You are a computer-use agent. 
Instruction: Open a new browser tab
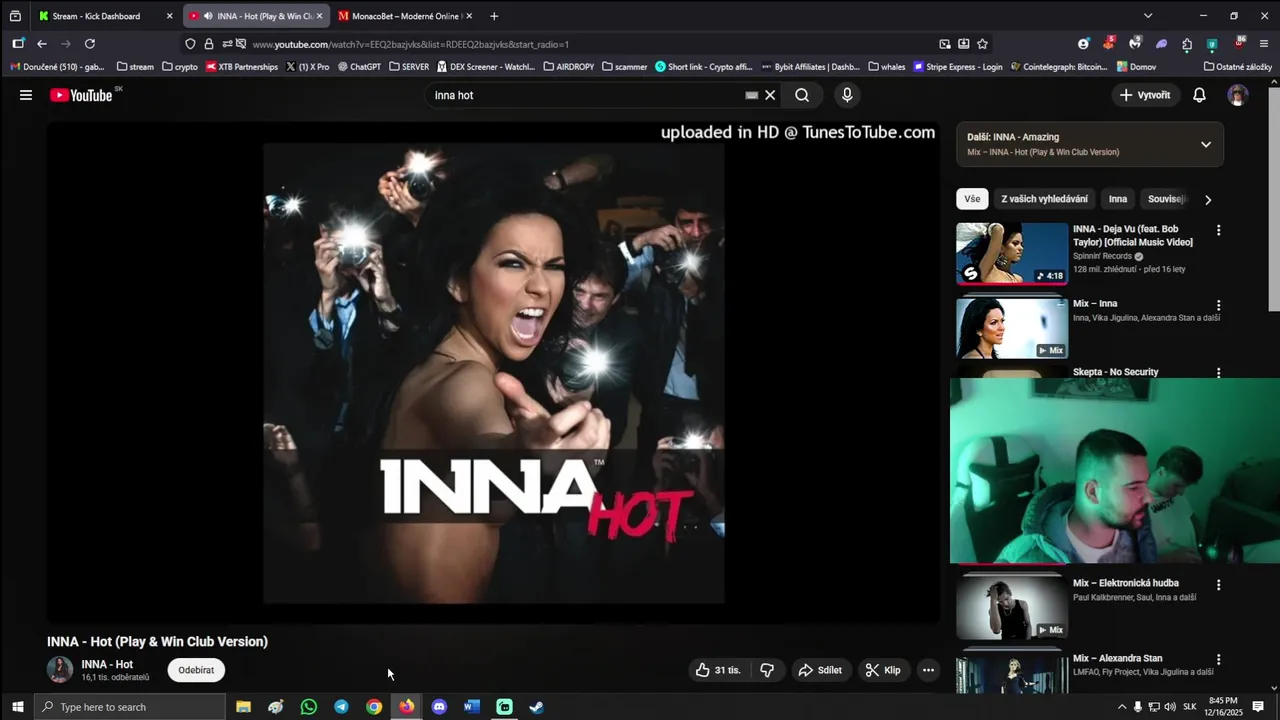pos(494,16)
